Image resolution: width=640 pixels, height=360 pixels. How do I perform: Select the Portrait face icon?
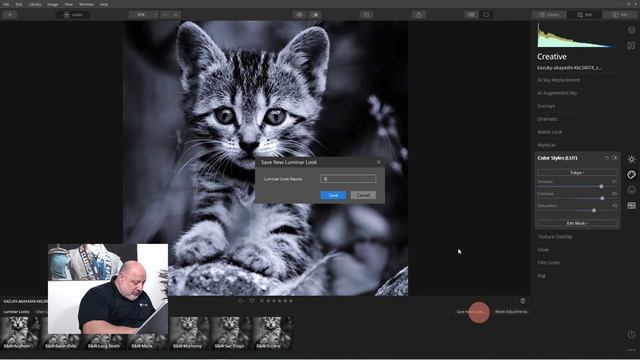coord(631,190)
